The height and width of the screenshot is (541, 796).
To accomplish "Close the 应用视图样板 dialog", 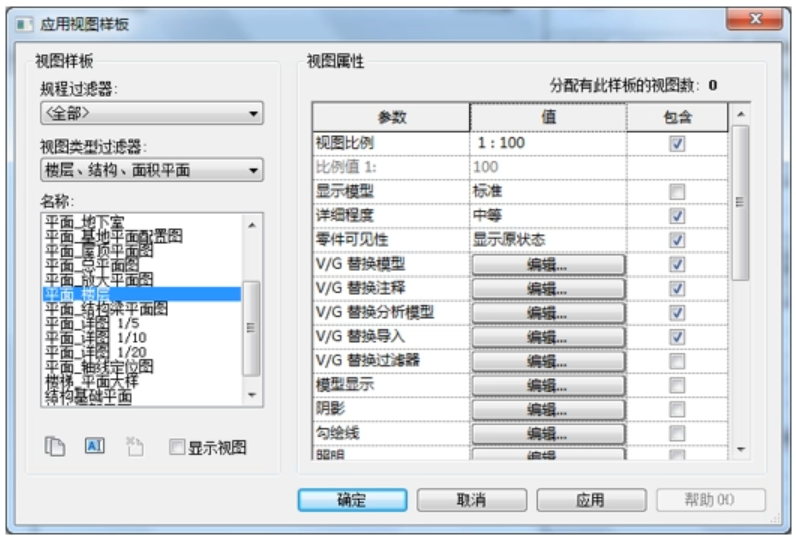I will coord(752,21).
